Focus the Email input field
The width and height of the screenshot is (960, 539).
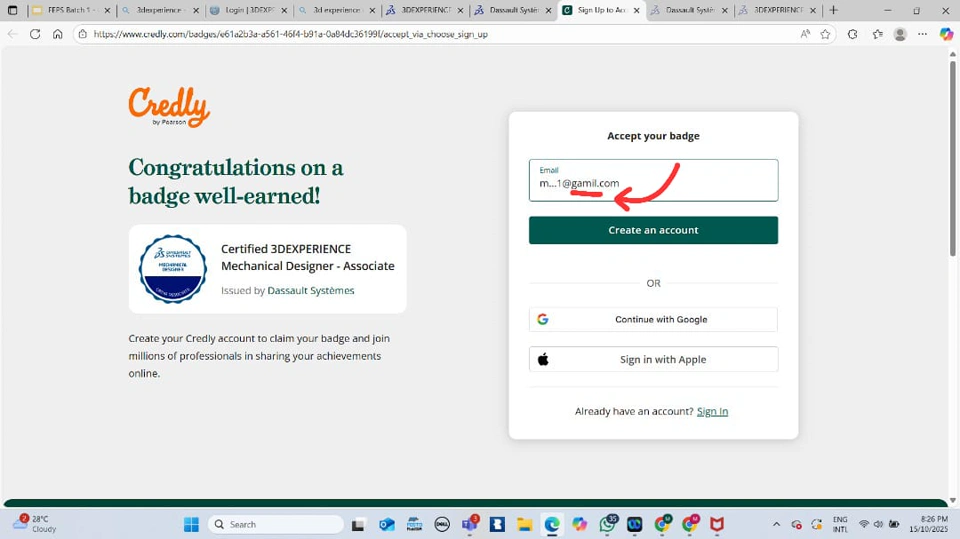pyautogui.click(x=653, y=180)
